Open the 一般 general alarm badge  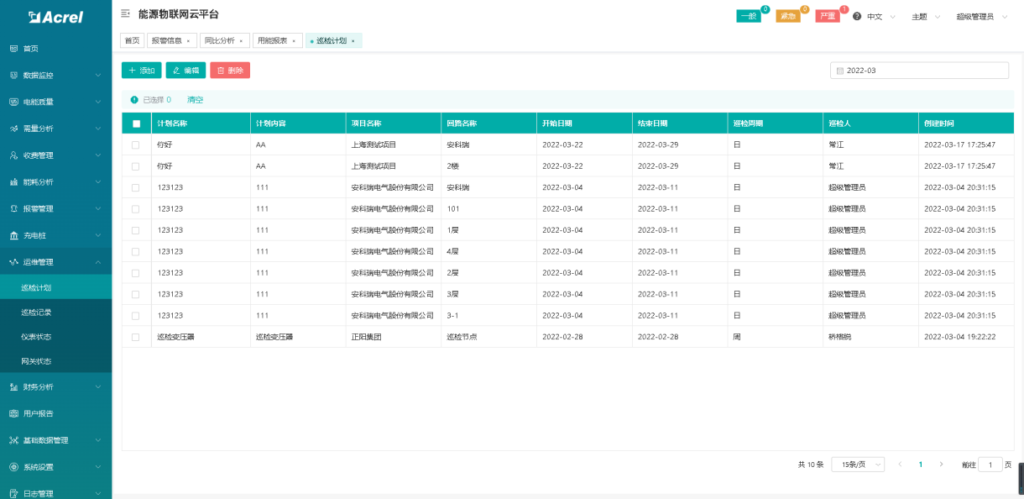click(749, 17)
